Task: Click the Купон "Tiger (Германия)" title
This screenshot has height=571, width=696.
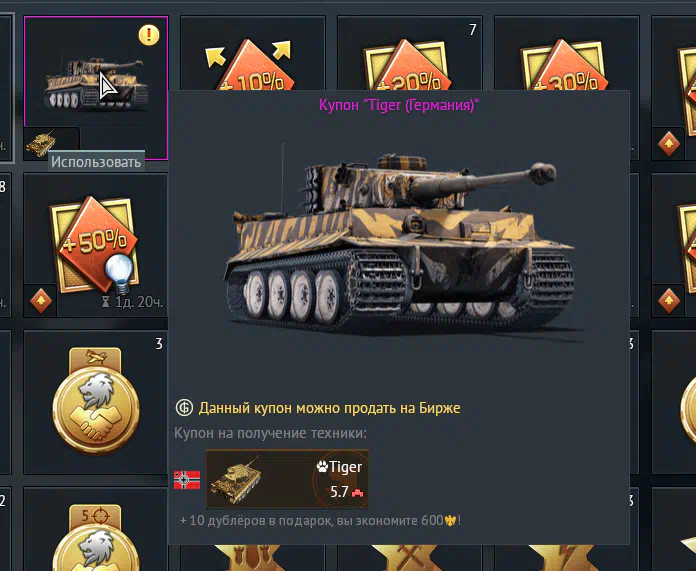Action: (399, 106)
